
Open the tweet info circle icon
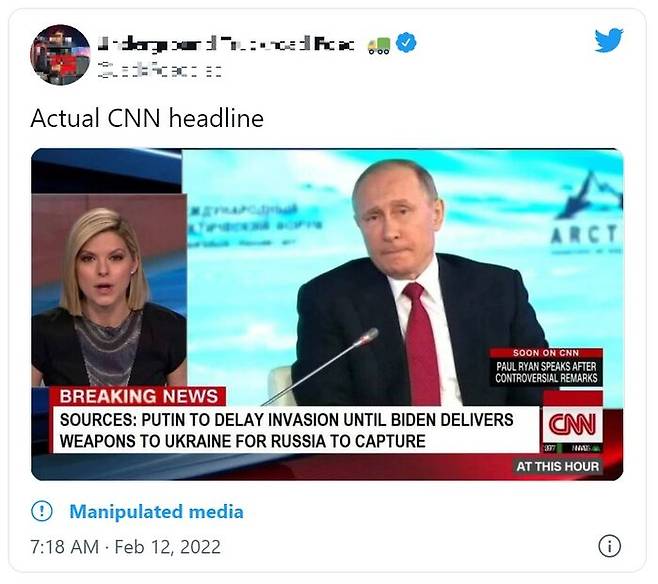(609, 546)
